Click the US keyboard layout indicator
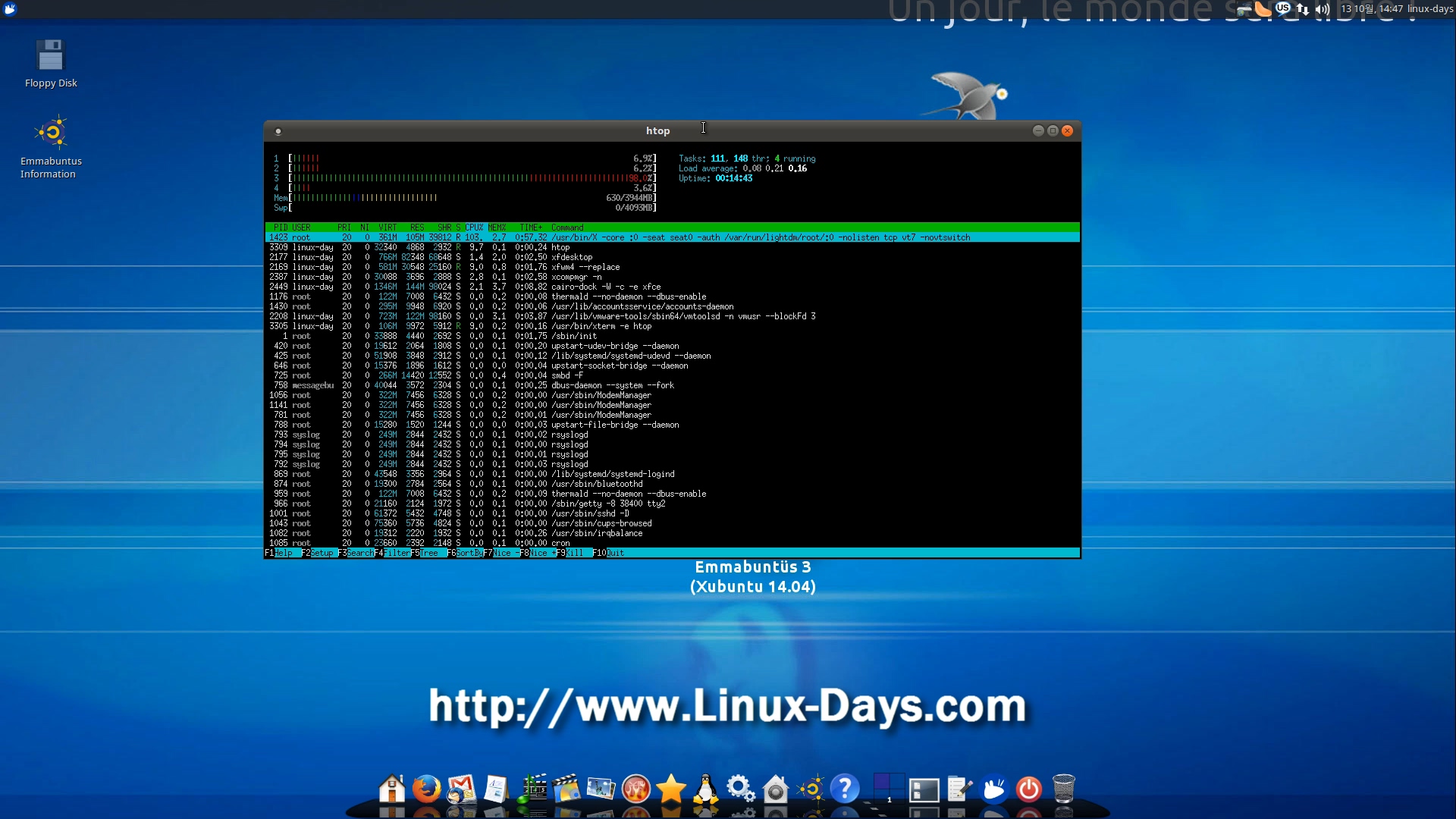The width and height of the screenshot is (1456, 819). (x=1282, y=8)
